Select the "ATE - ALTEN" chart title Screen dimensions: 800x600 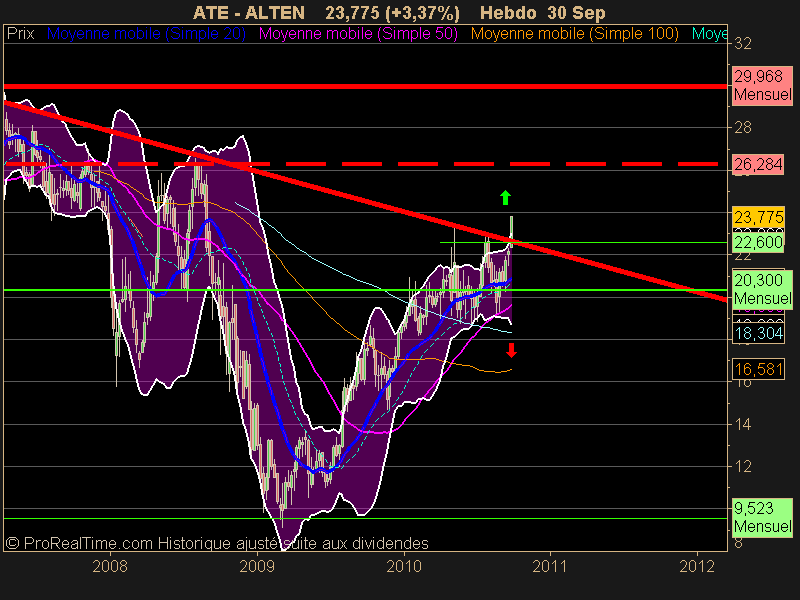click(249, 12)
